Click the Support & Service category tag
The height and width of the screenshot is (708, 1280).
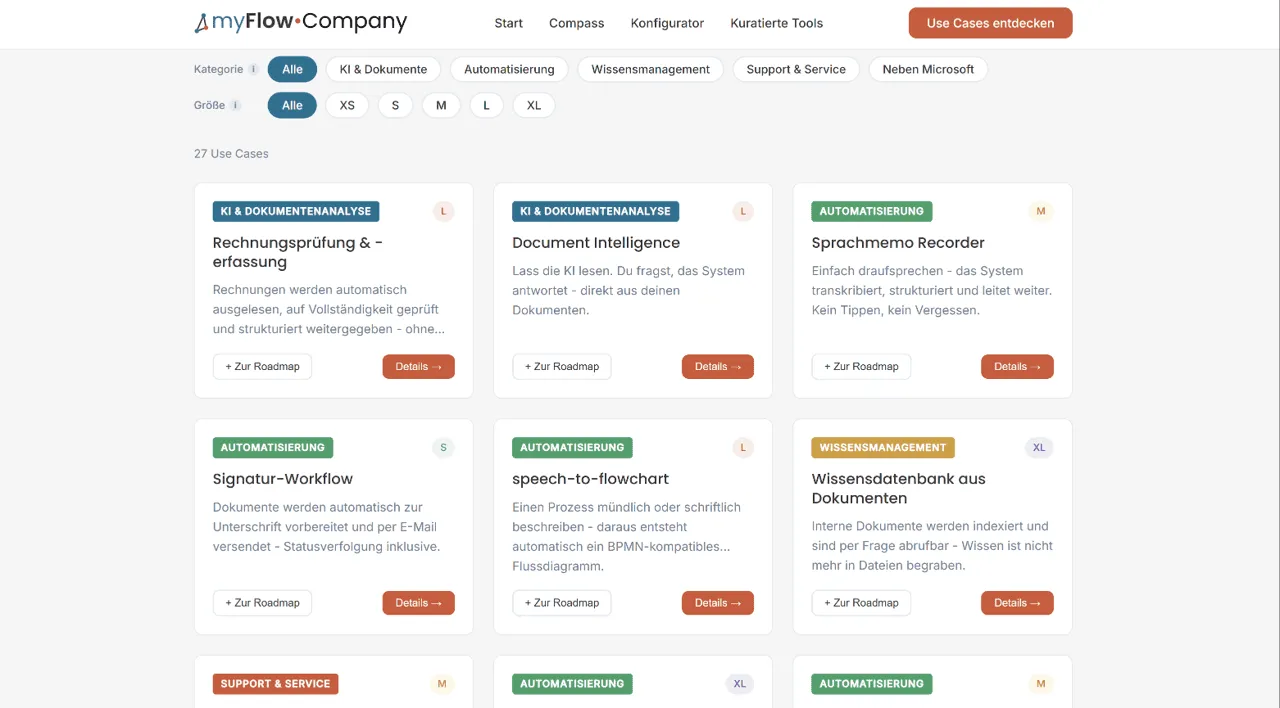(x=276, y=684)
